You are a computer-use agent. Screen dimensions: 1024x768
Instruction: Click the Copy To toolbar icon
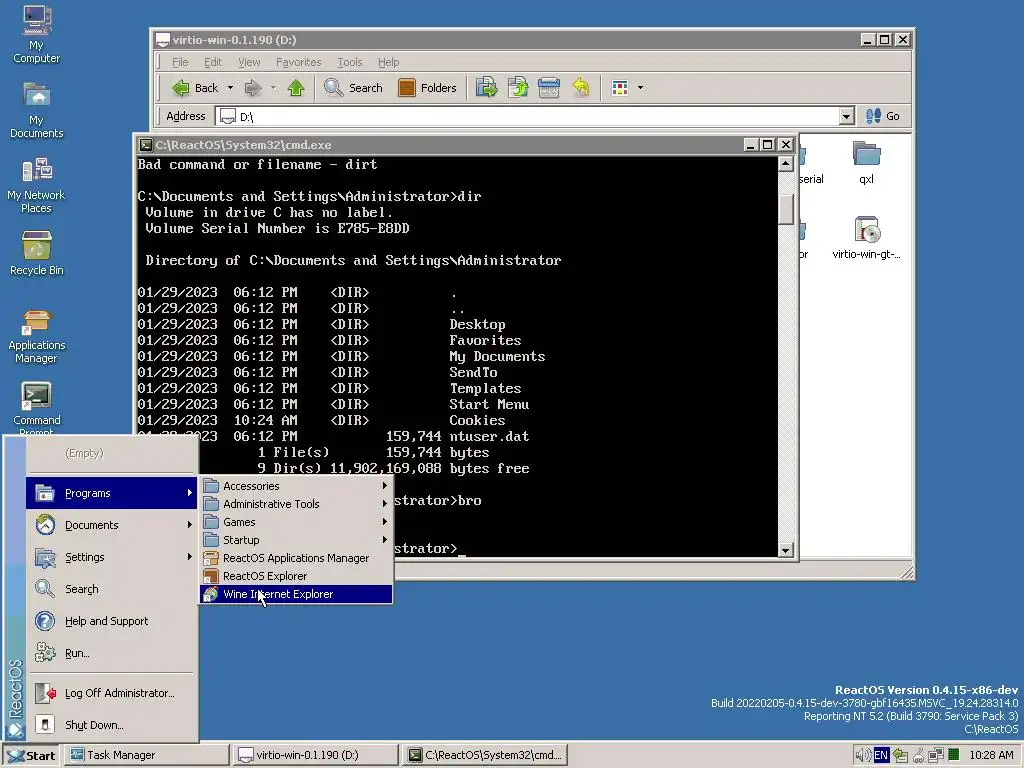pyautogui.click(x=518, y=88)
